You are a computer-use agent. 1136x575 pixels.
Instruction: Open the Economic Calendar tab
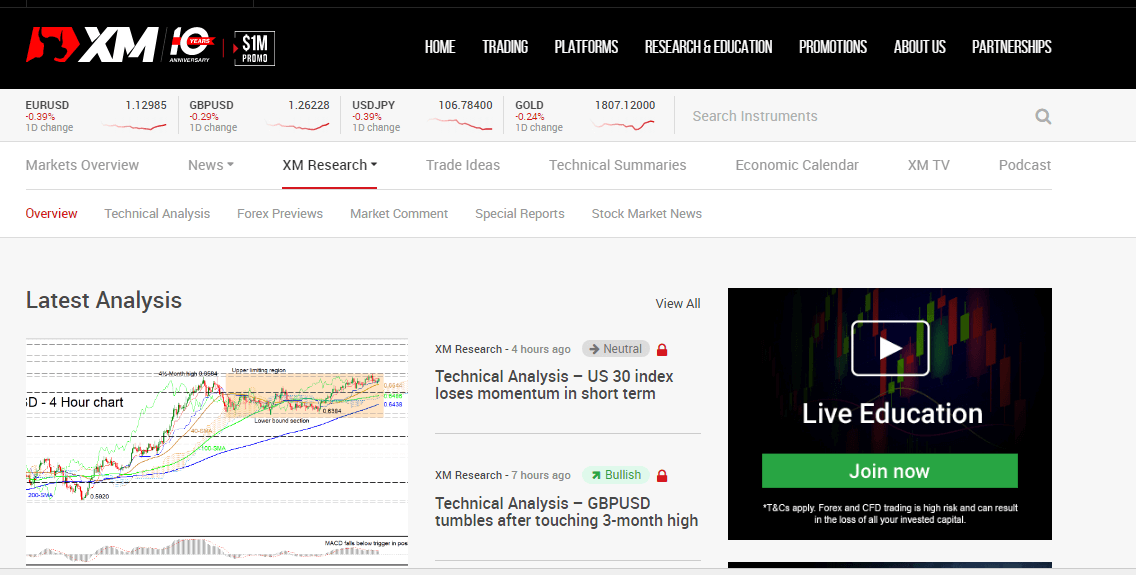(797, 165)
